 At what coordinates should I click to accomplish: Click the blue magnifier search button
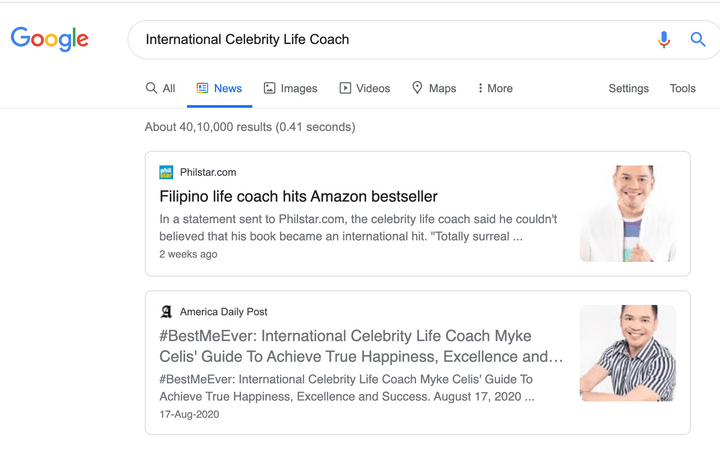pos(698,40)
